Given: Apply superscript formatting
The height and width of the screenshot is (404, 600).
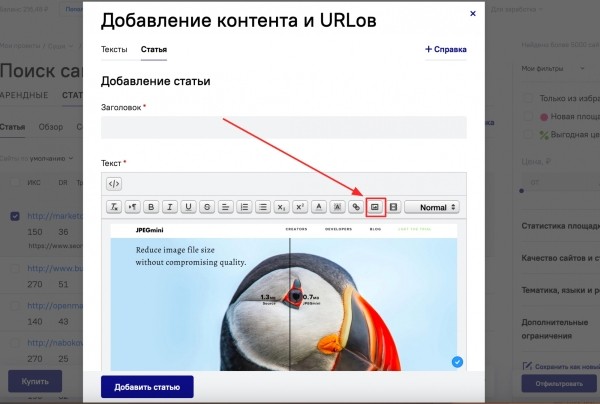Looking at the screenshot, I should coord(299,207).
